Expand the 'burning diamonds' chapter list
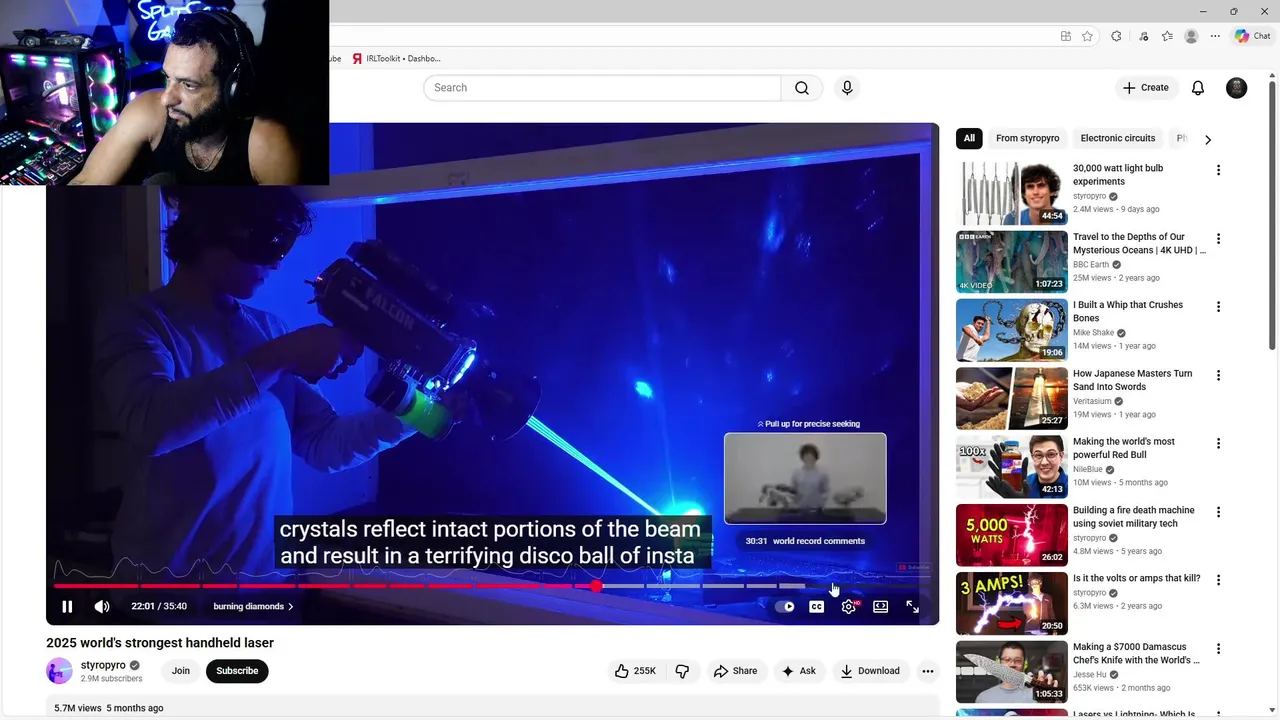 [253, 606]
